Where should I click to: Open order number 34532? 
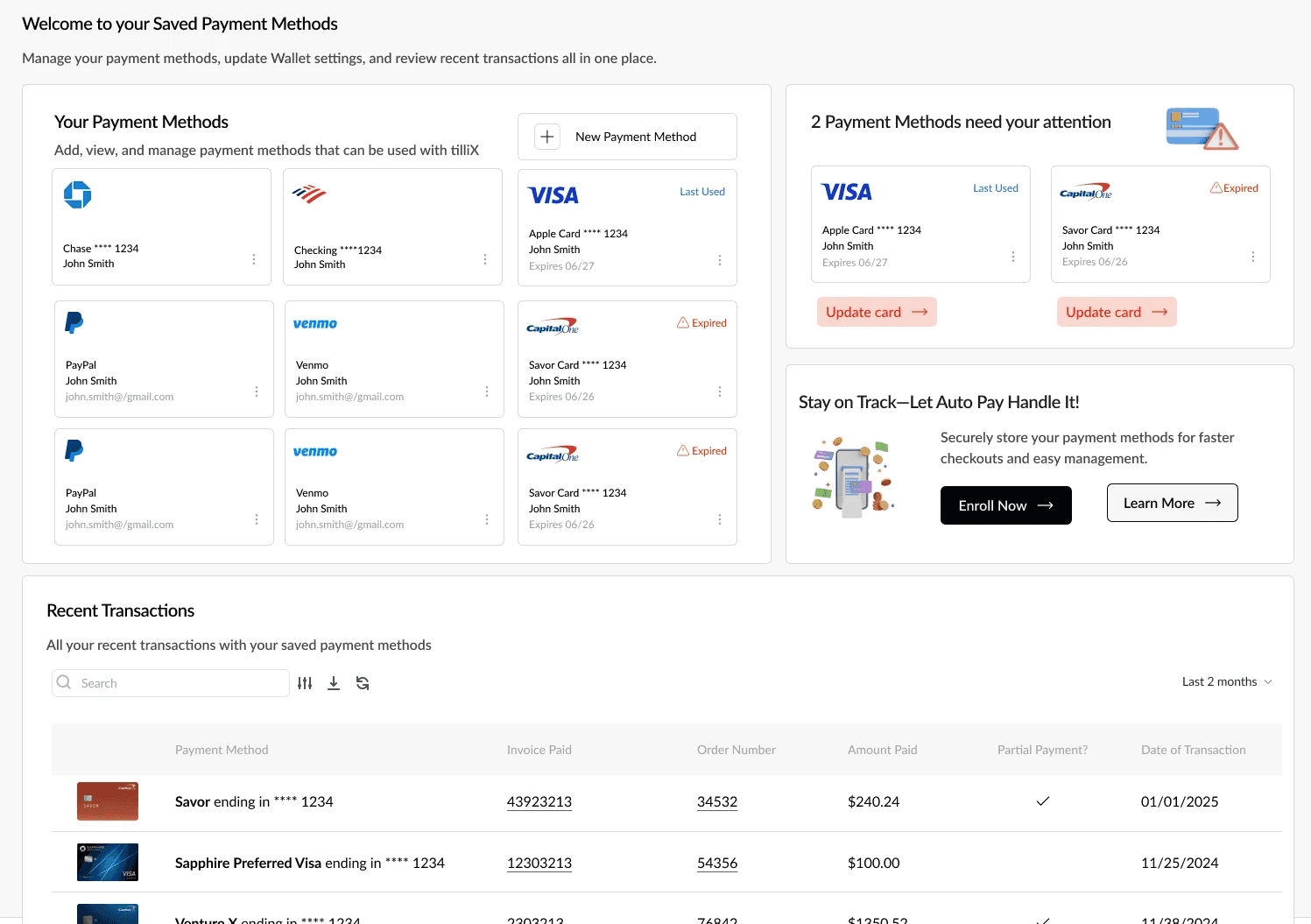(x=717, y=801)
